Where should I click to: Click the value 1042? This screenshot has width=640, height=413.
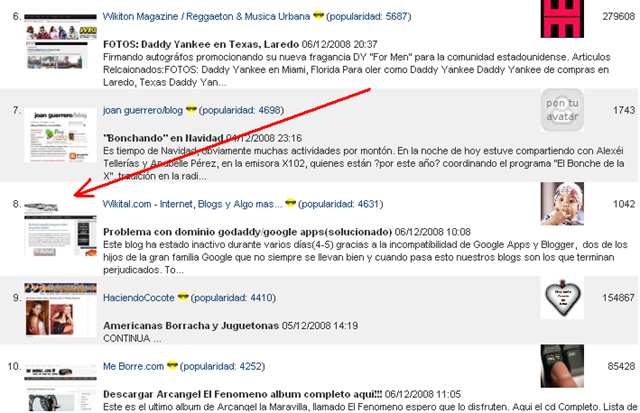click(624, 204)
